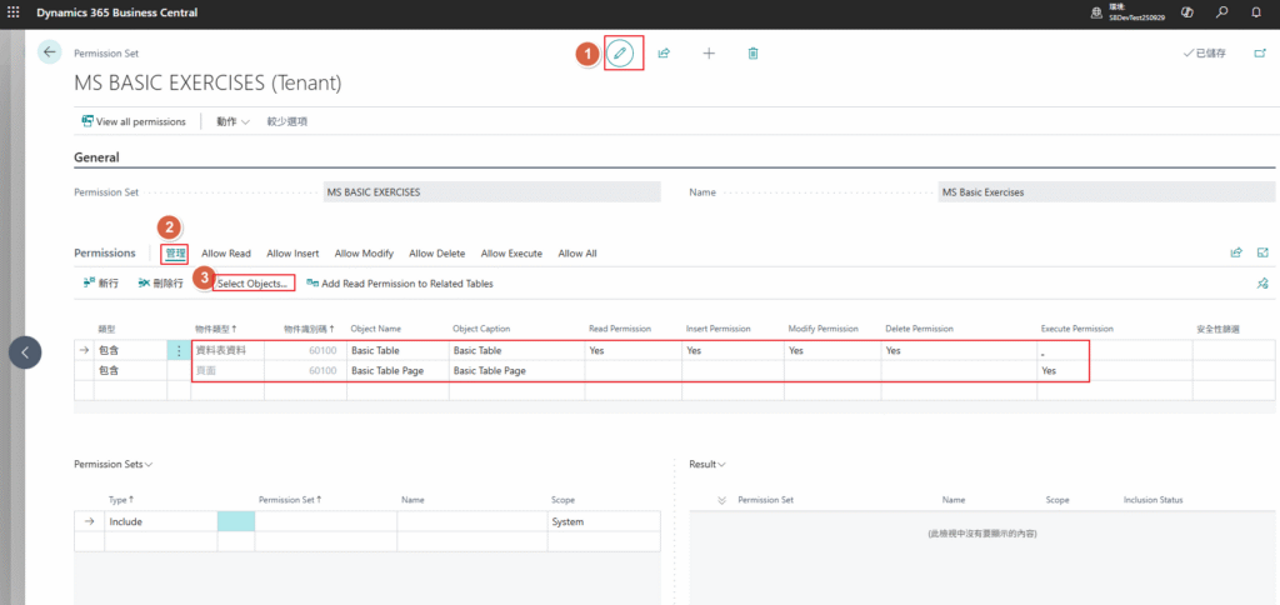Expand the Permission Sets section chevron
1280x605 pixels.
pyautogui.click(x=150, y=465)
